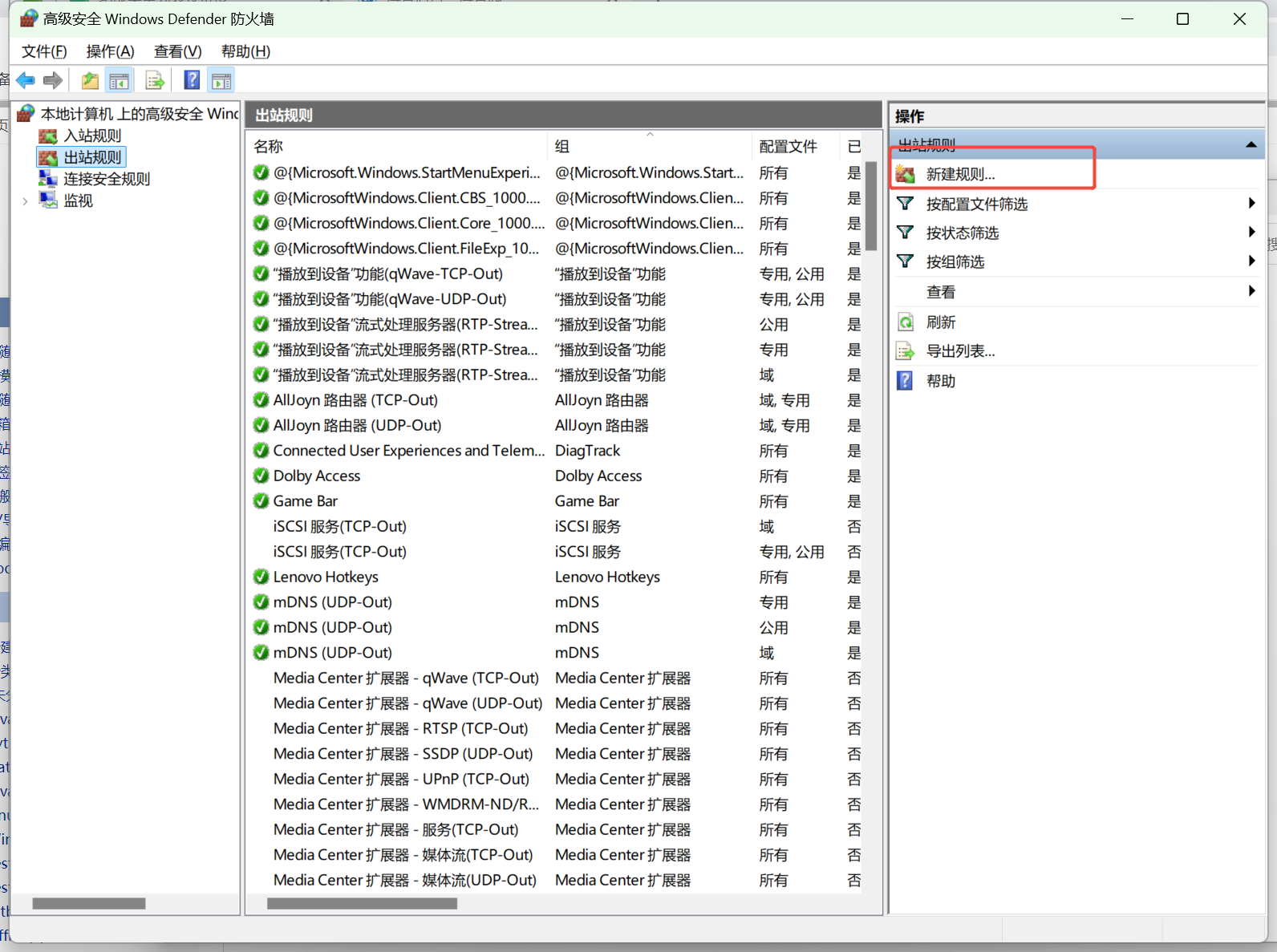Click the funnel icon for 按组筛选
Image resolution: width=1277 pixels, height=952 pixels.
click(905, 261)
